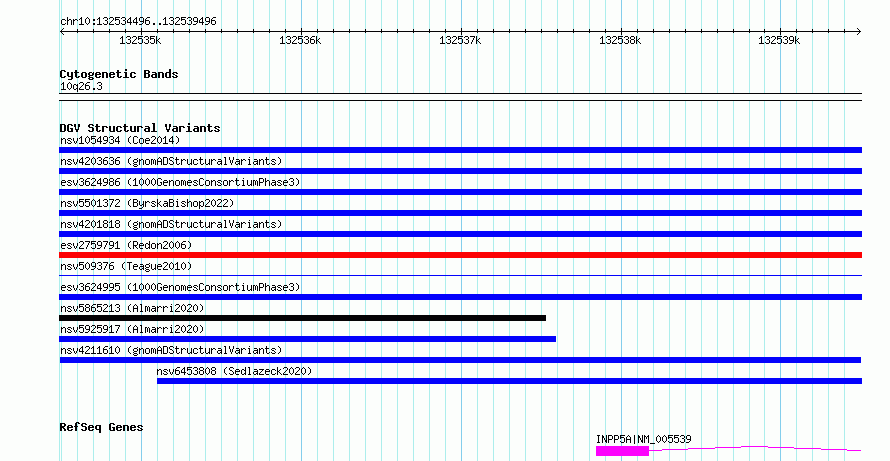
Task: Click the black bar for nsv5865213
Action: [x=303, y=318]
